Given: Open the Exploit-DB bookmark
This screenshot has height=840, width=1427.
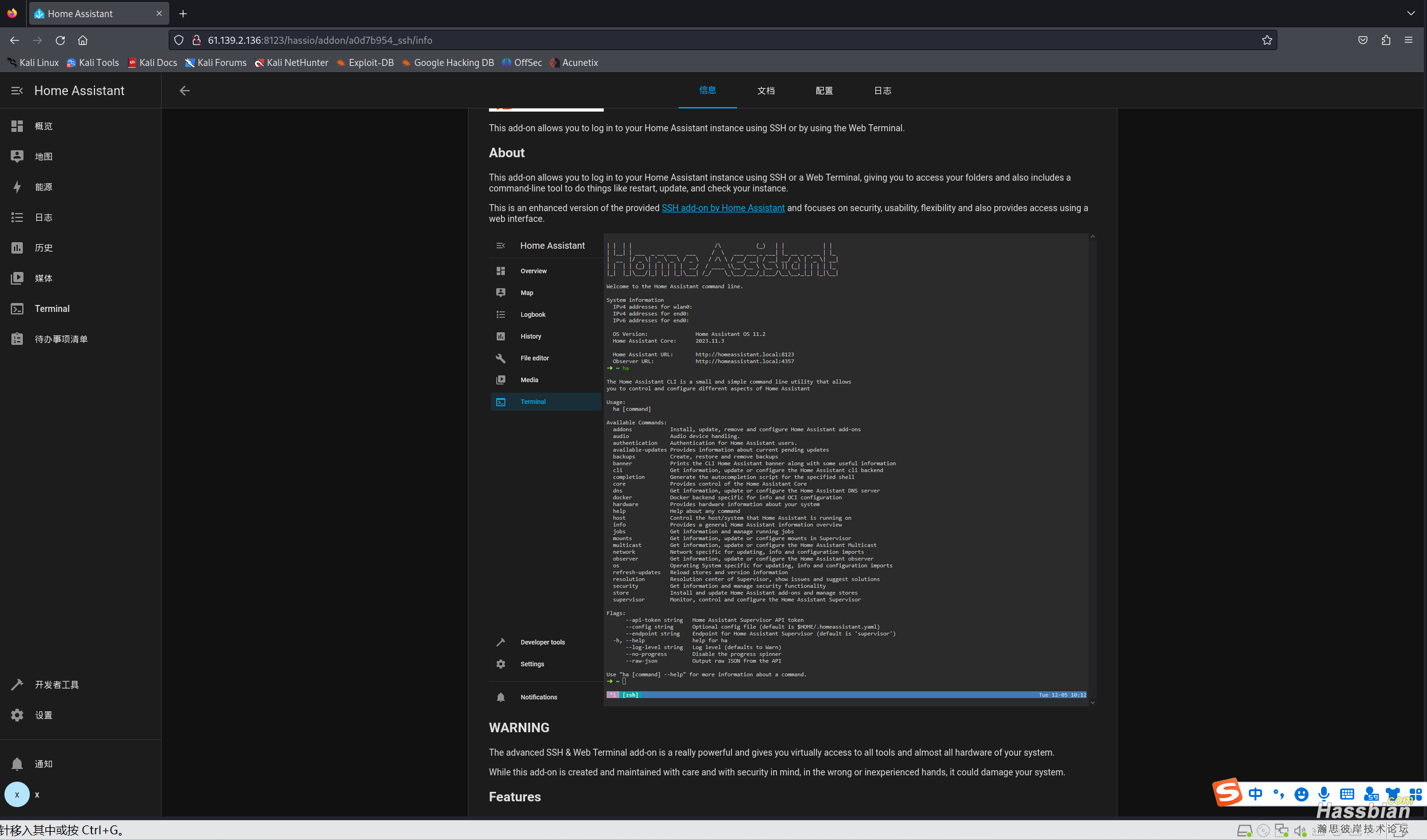Looking at the screenshot, I should [365, 63].
